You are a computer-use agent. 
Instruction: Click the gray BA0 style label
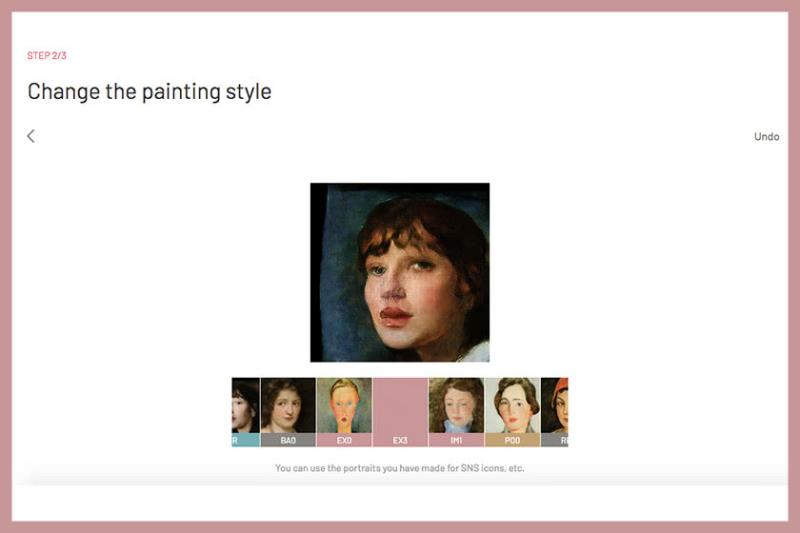(288, 440)
